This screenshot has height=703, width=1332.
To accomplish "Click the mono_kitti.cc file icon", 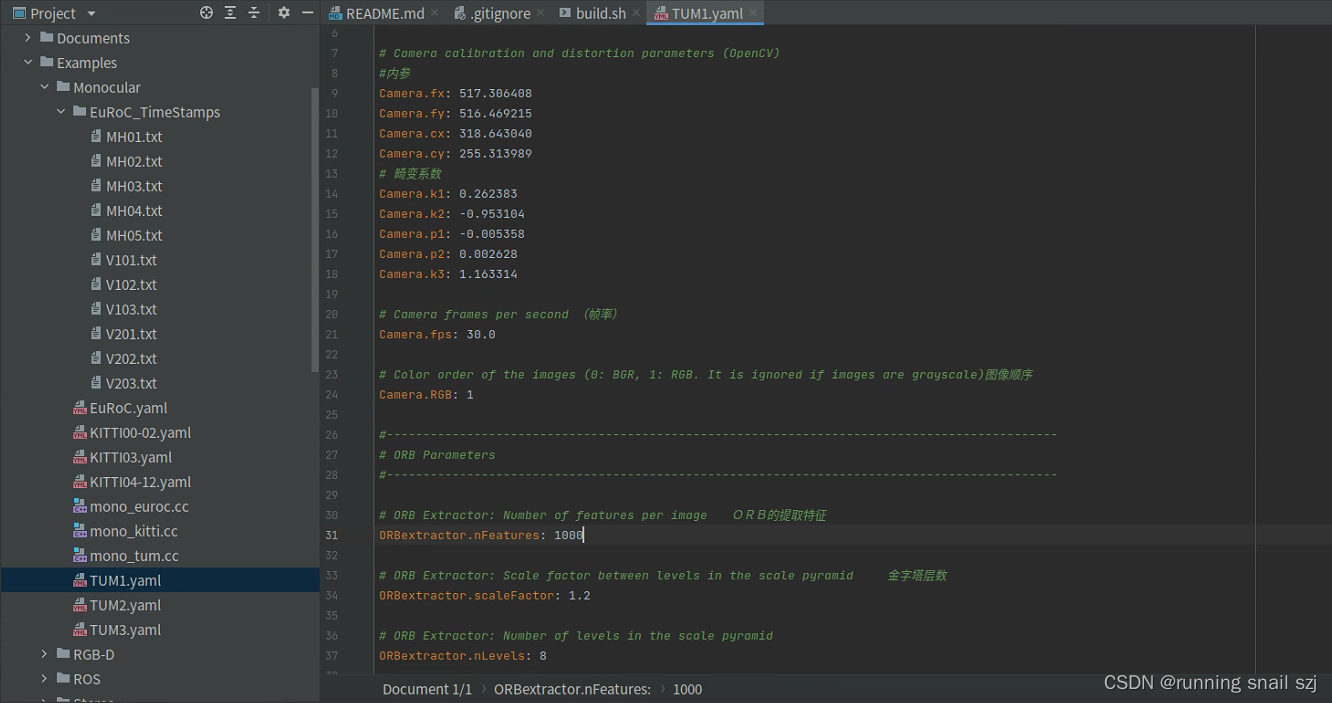I will 80,531.
